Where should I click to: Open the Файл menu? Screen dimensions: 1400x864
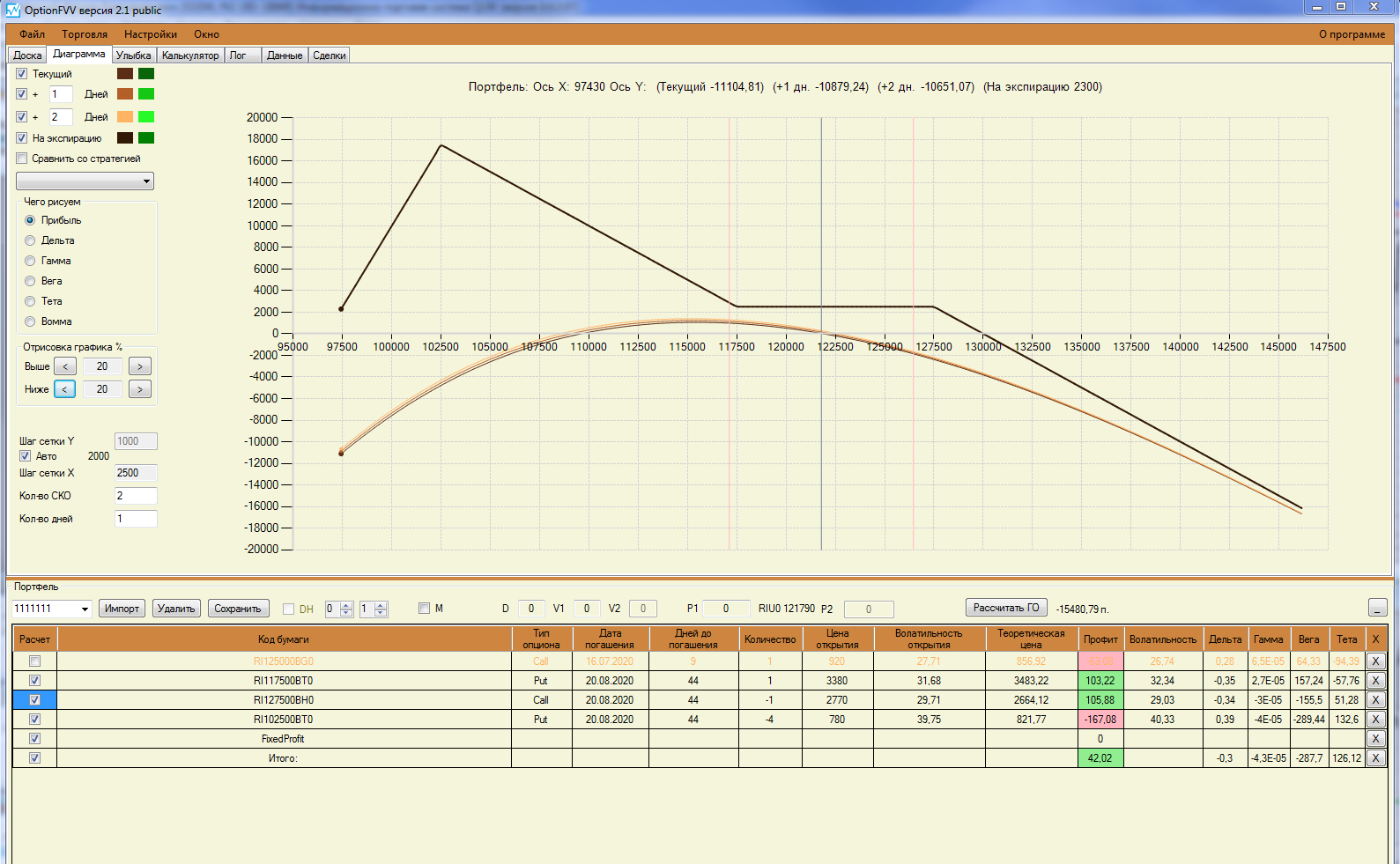[32, 34]
